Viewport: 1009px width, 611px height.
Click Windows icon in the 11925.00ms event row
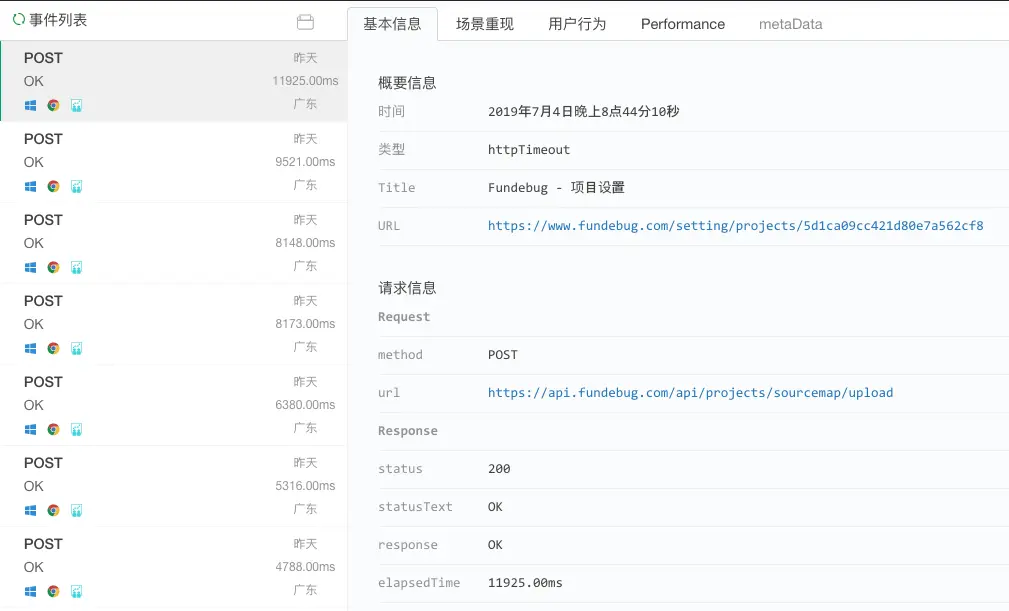pos(30,105)
